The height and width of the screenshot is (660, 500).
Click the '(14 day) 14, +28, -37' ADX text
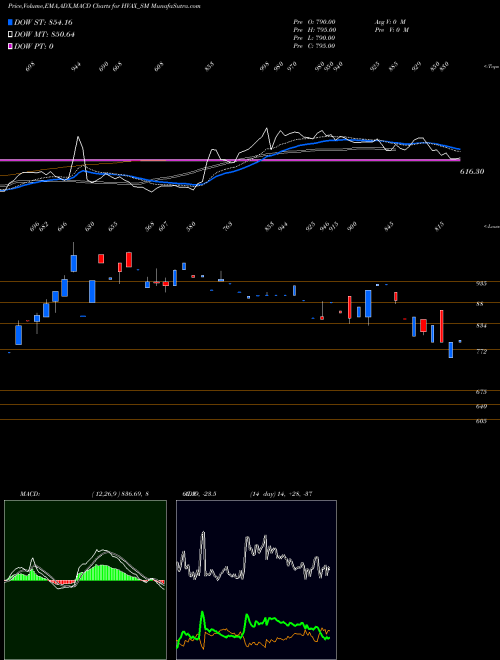(281, 494)
